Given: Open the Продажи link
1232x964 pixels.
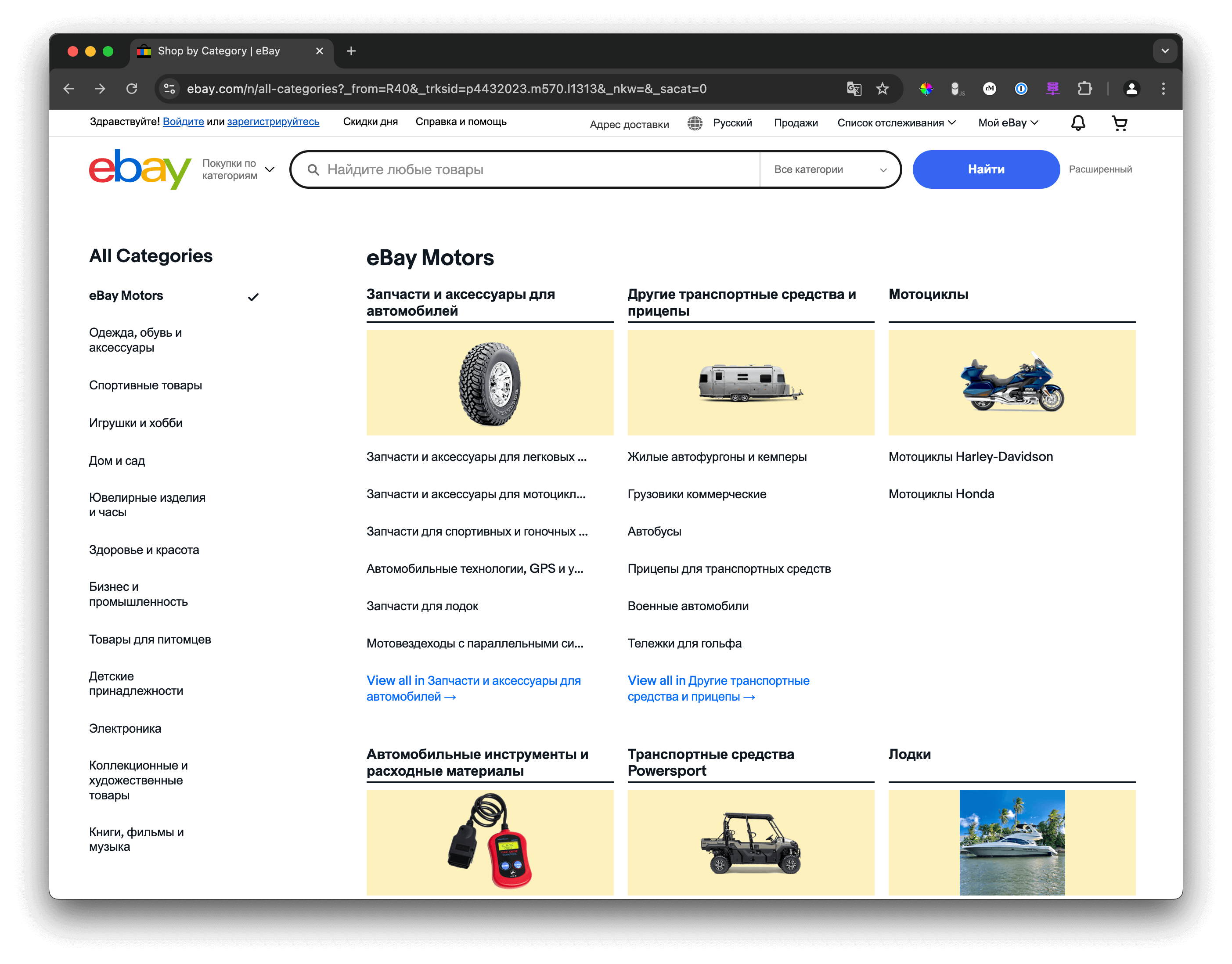Looking at the screenshot, I should click(x=796, y=122).
